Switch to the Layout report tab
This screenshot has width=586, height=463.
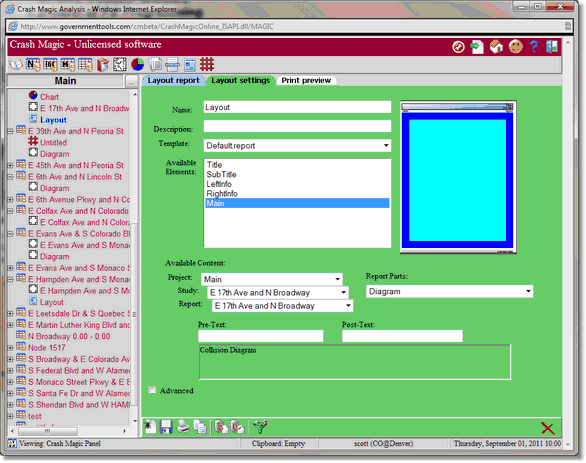[x=173, y=80]
